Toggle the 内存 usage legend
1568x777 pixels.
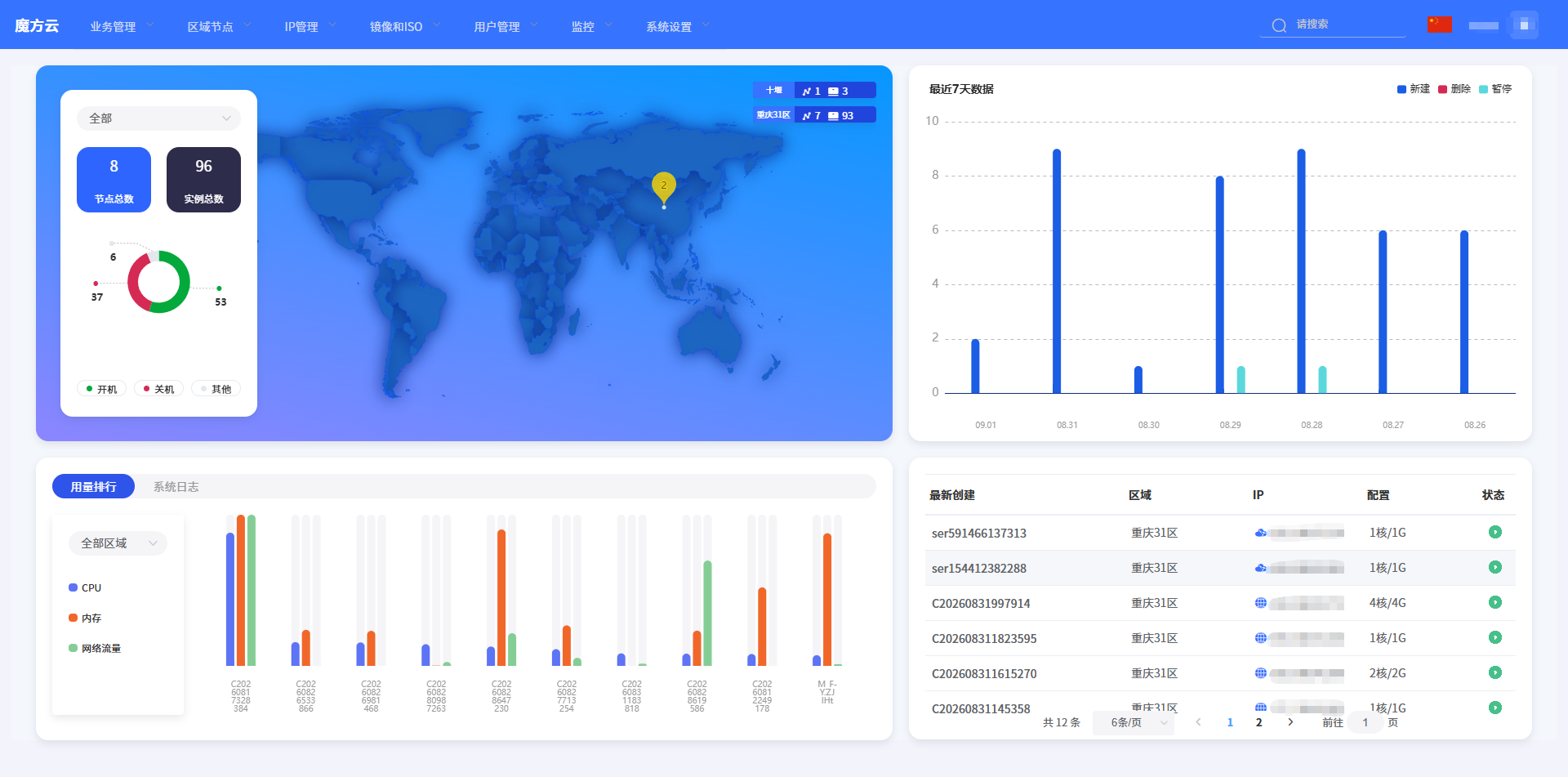[x=85, y=618]
